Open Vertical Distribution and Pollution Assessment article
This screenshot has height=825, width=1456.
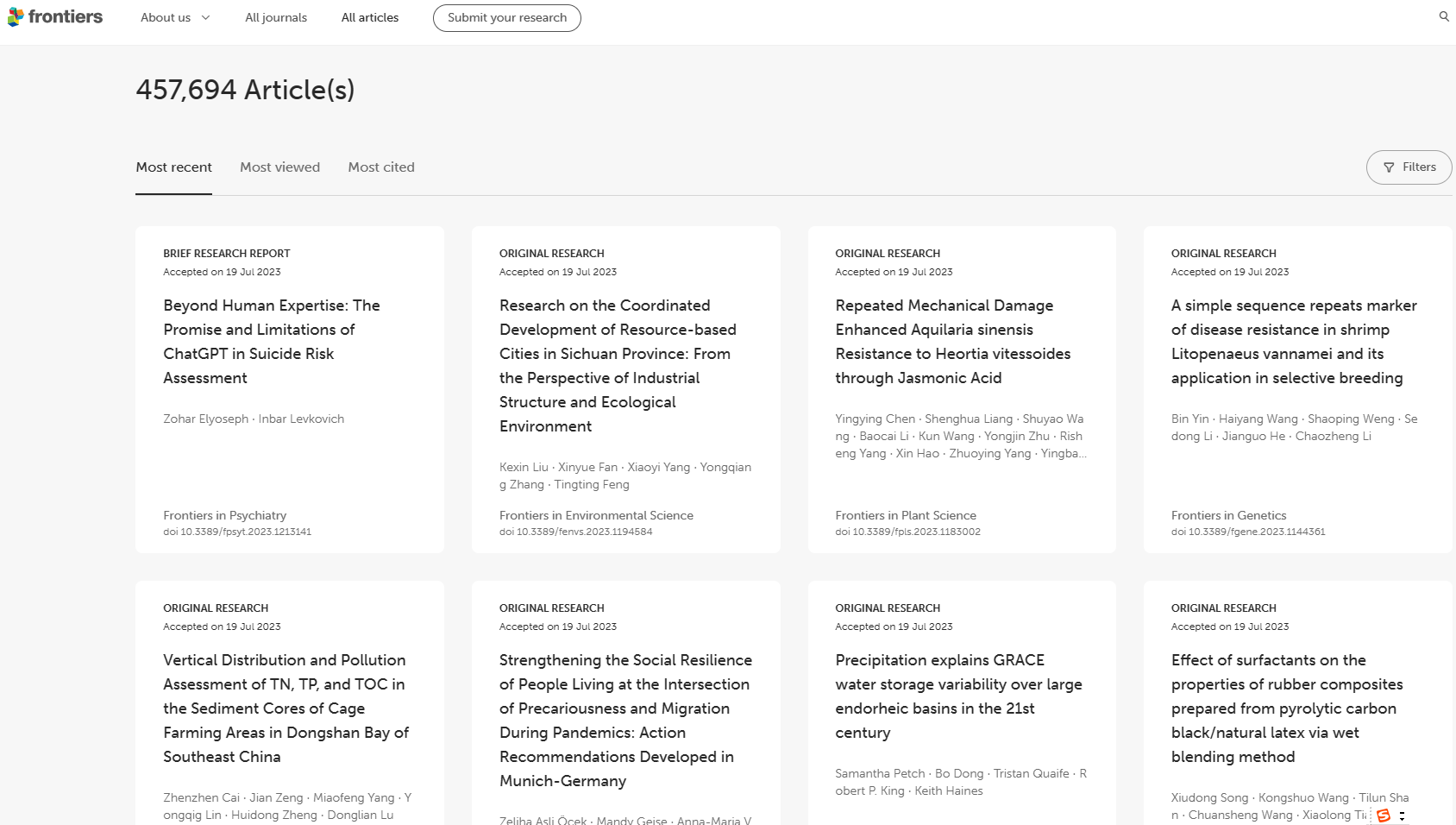(286, 708)
